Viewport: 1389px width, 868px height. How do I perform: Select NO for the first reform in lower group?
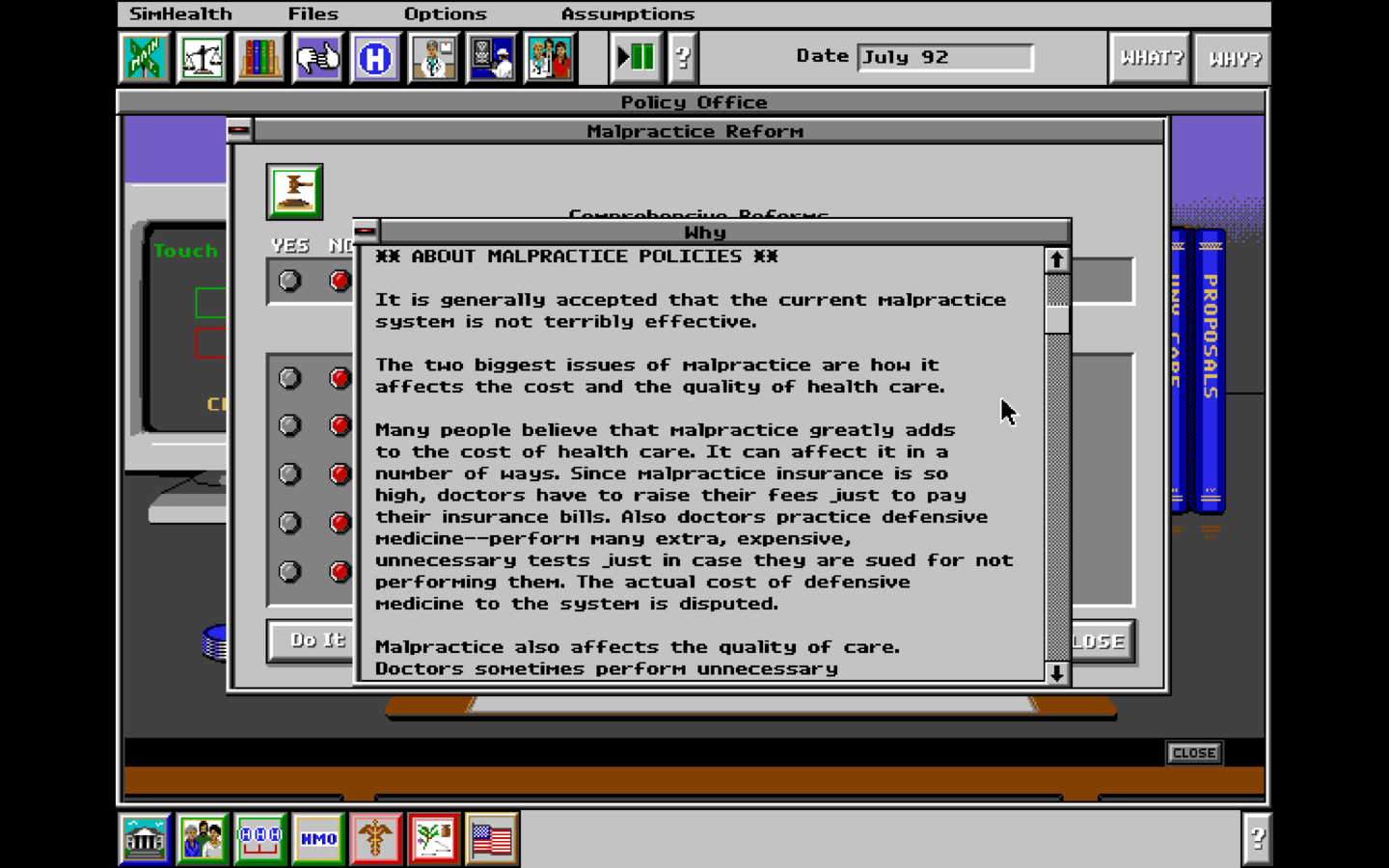coord(340,378)
